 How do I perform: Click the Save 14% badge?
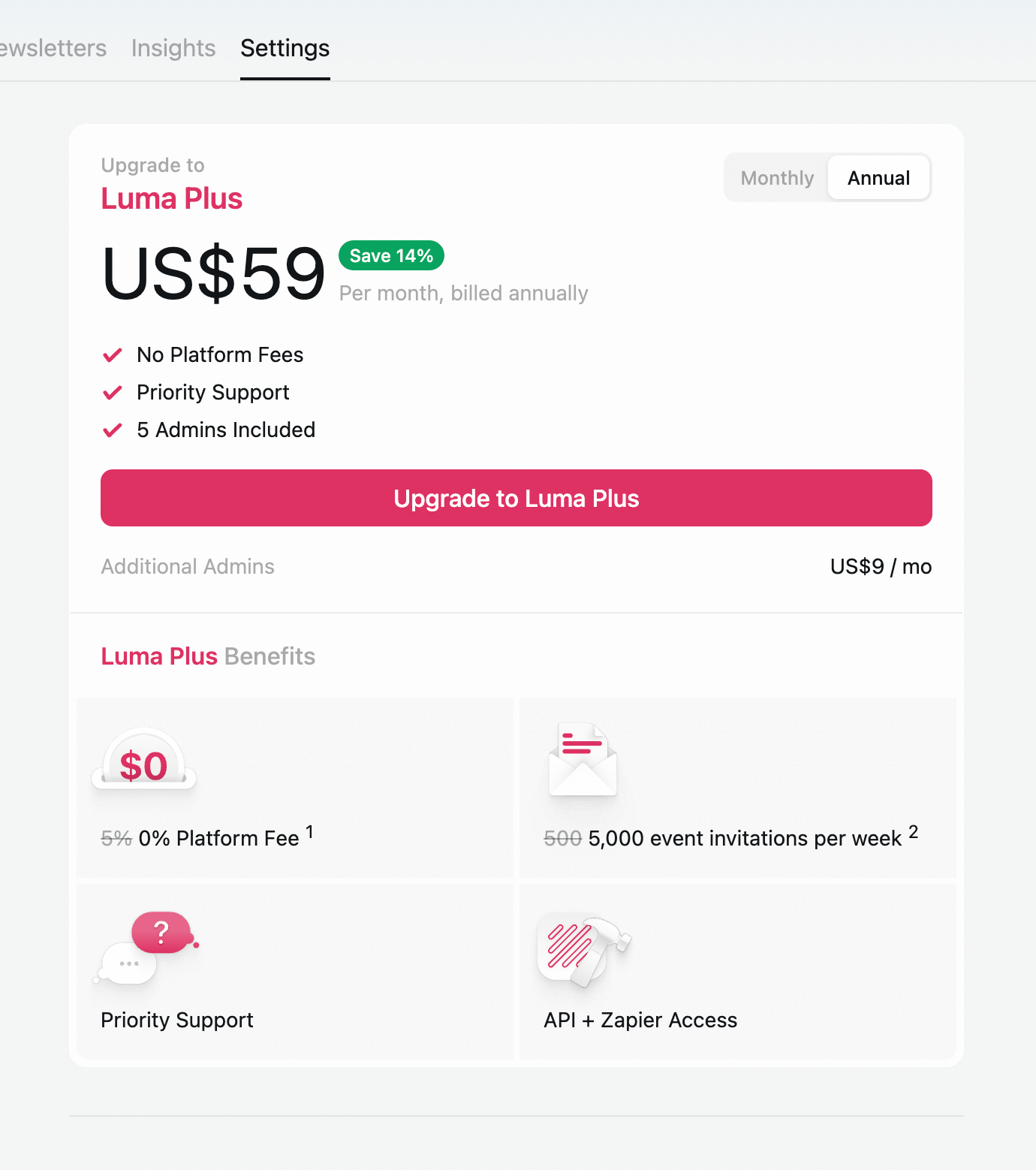pos(391,256)
